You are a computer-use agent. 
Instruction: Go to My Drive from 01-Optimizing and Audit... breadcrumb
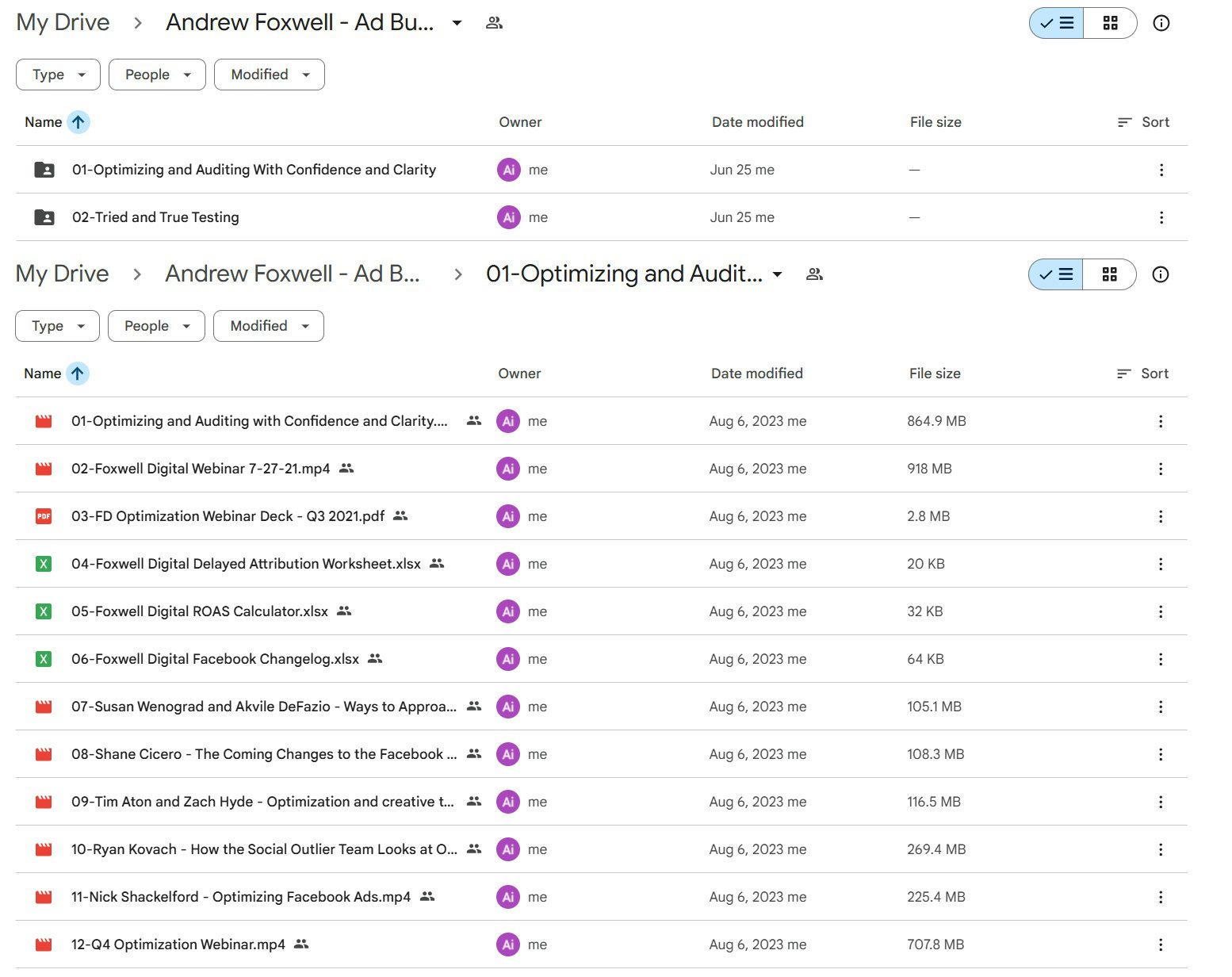pos(62,274)
